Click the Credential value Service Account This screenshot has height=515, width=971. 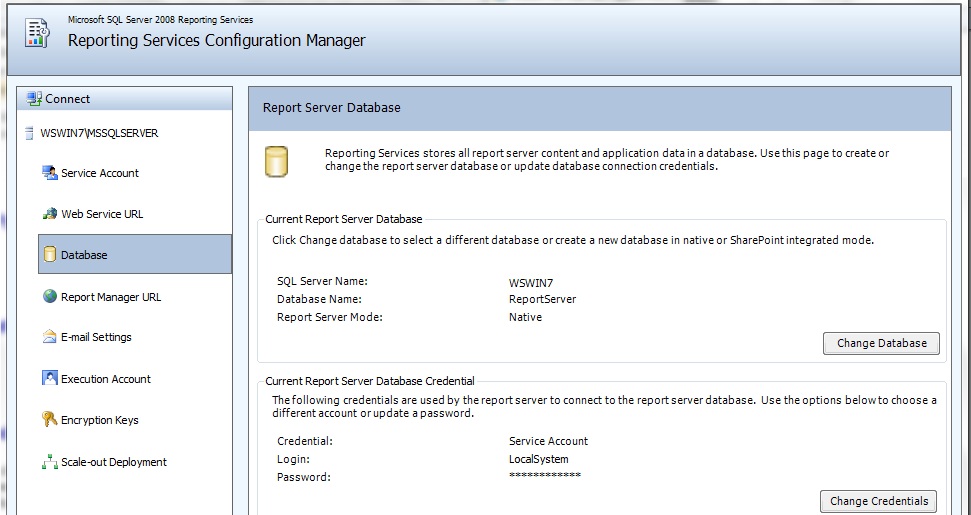point(549,441)
